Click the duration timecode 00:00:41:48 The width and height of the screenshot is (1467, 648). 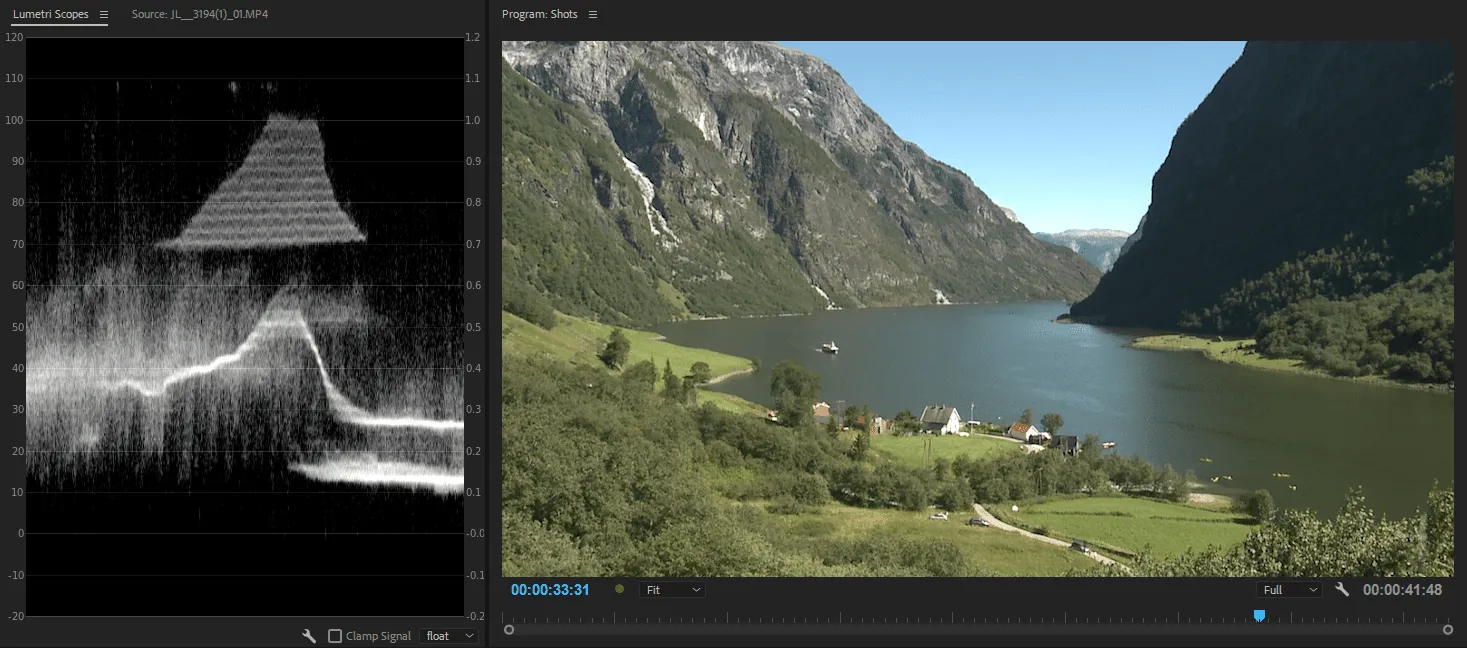click(1402, 590)
